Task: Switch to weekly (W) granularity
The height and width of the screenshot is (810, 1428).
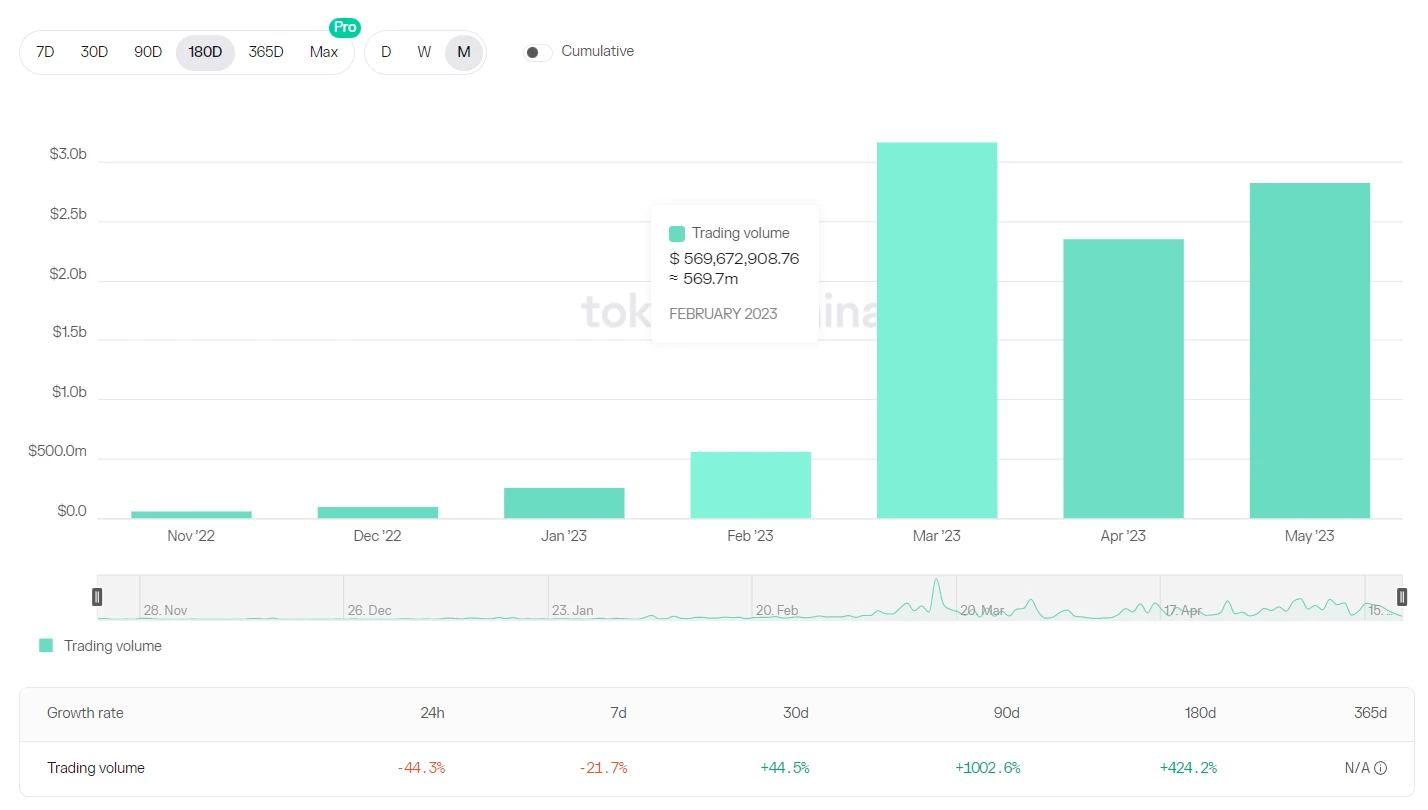Action: pyautogui.click(x=424, y=52)
